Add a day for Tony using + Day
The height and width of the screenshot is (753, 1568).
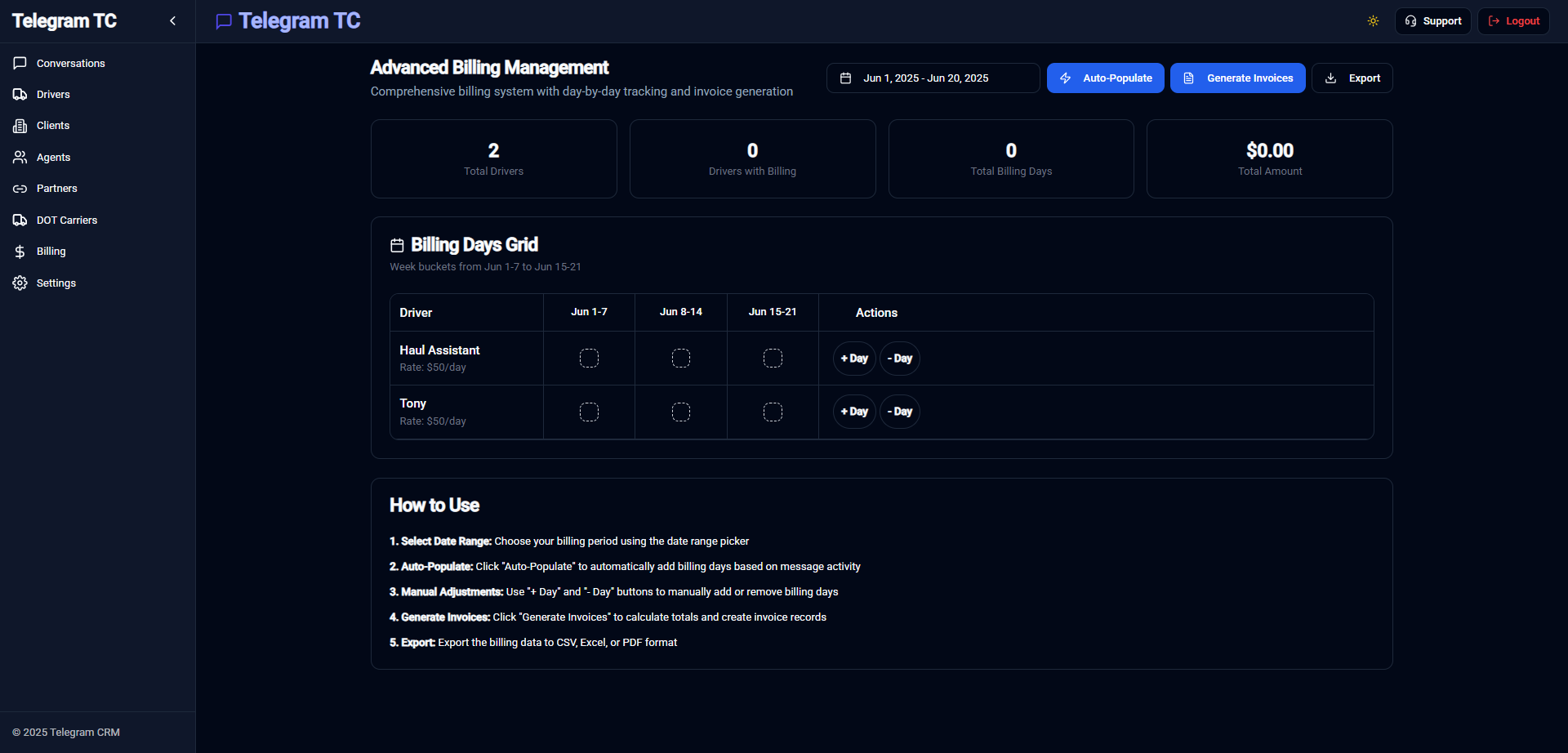[854, 412]
